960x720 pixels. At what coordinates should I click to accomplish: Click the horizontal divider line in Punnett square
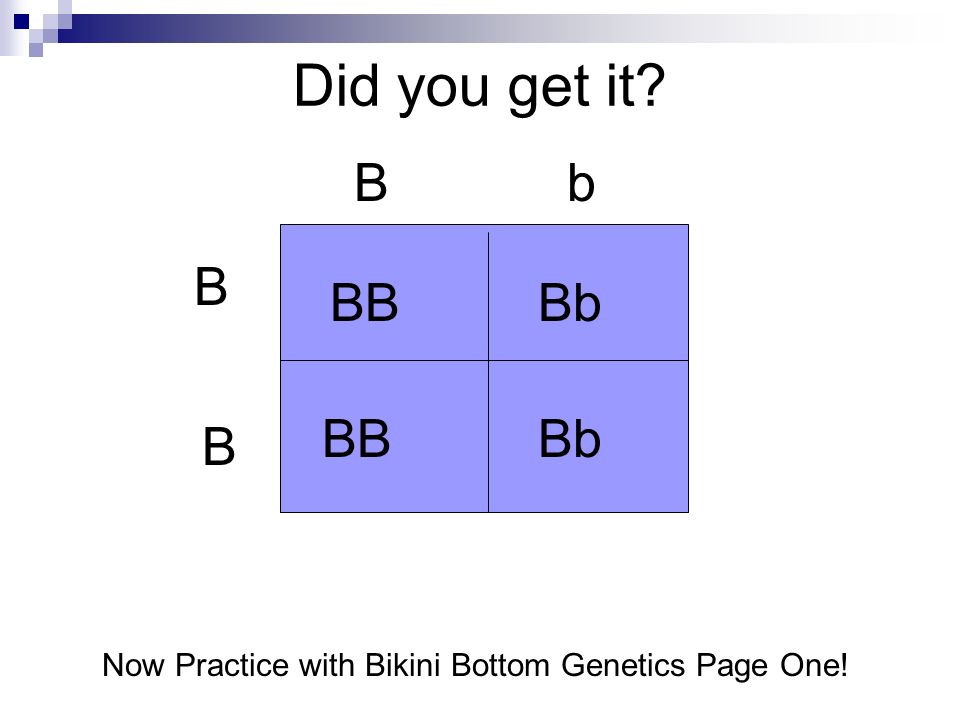point(484,361)
